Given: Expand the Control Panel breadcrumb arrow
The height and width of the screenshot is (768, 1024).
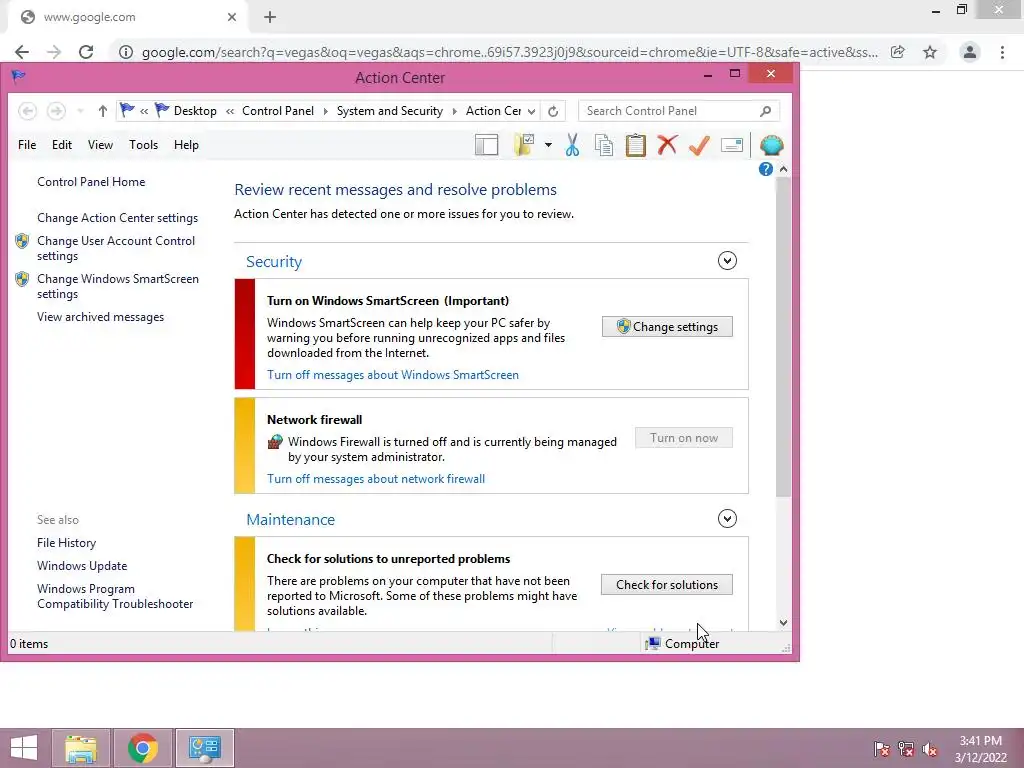Looking at the screenshot, I should pos(325,111).
